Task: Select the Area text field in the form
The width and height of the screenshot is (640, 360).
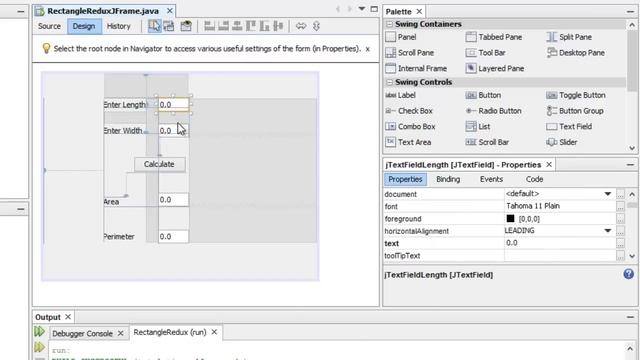Action: tap(173, 200)
